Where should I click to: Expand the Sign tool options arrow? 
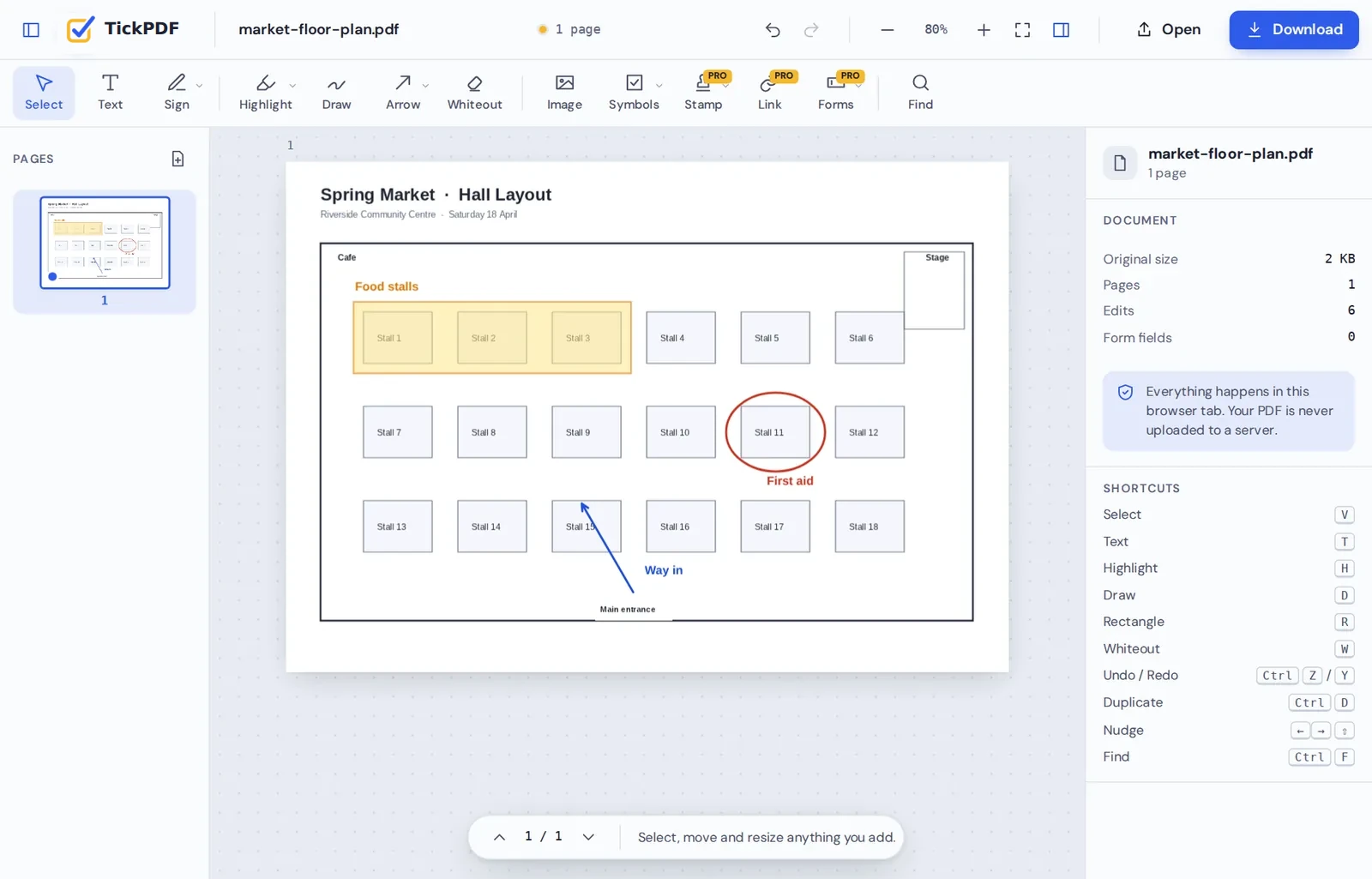pos(199,85)
